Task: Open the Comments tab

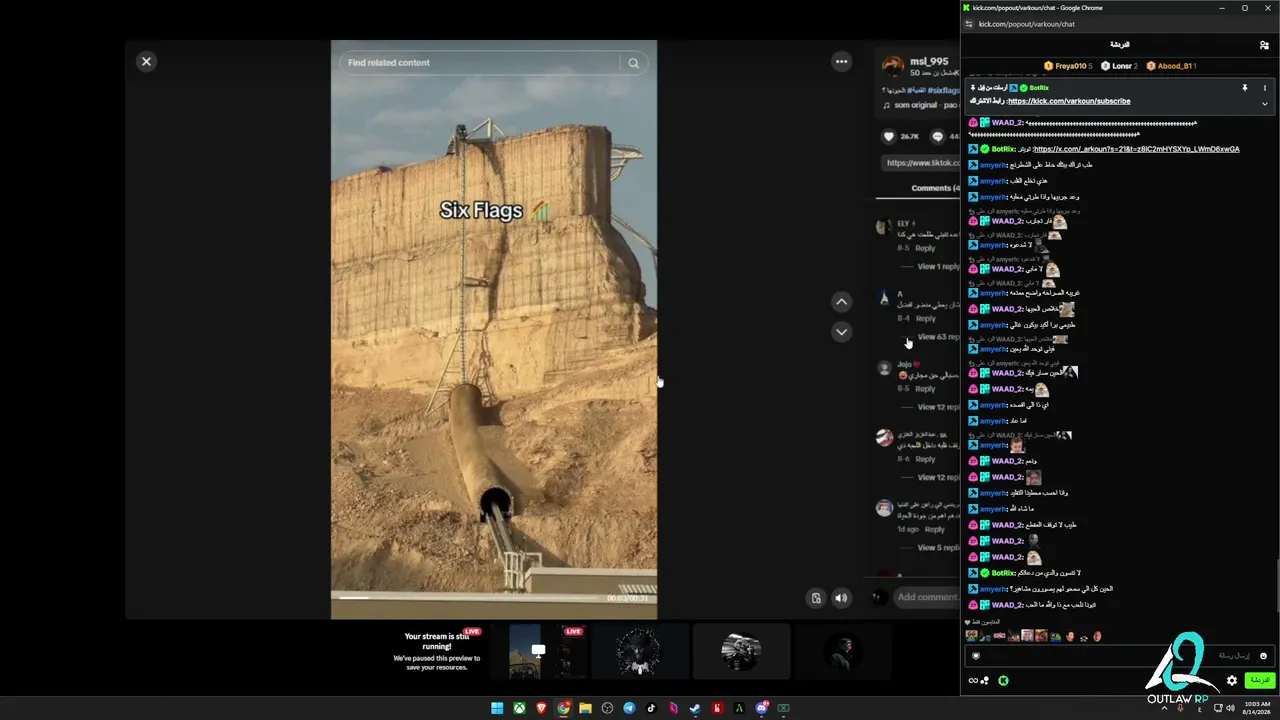Action: [935, 188]
